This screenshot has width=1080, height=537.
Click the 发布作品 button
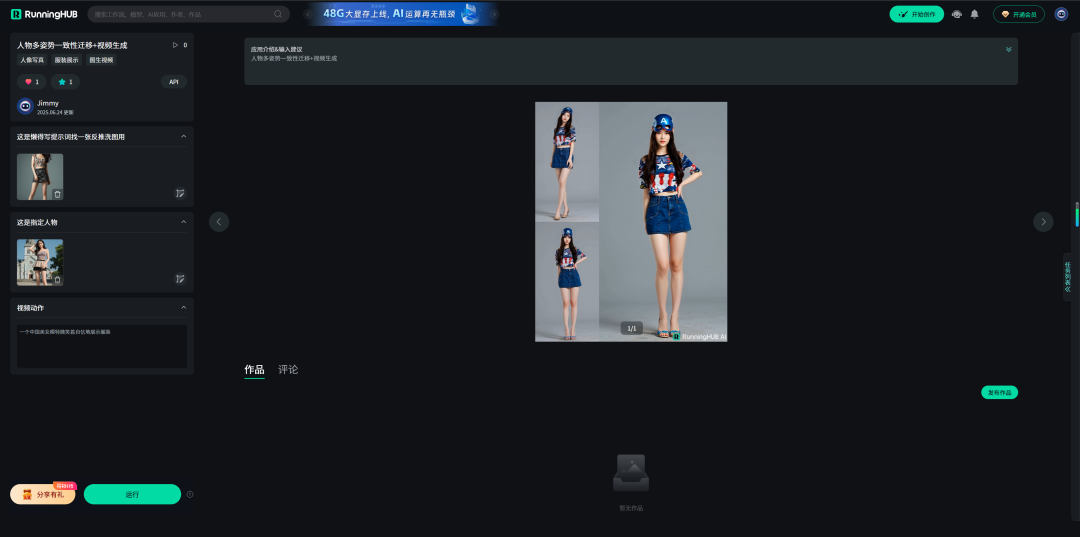[999, 392]
